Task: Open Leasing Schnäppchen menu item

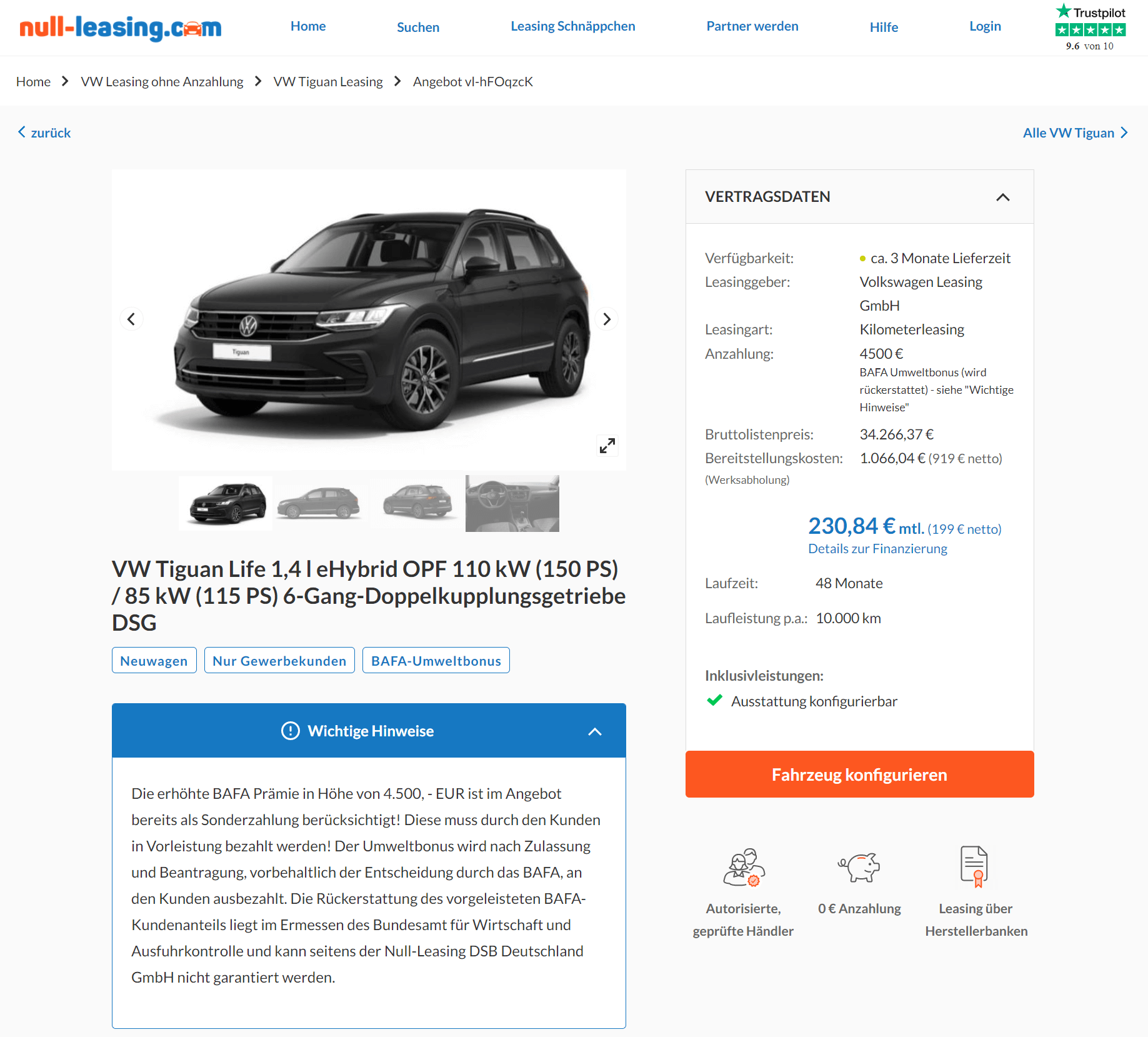Action: click(x=572, y=26)
